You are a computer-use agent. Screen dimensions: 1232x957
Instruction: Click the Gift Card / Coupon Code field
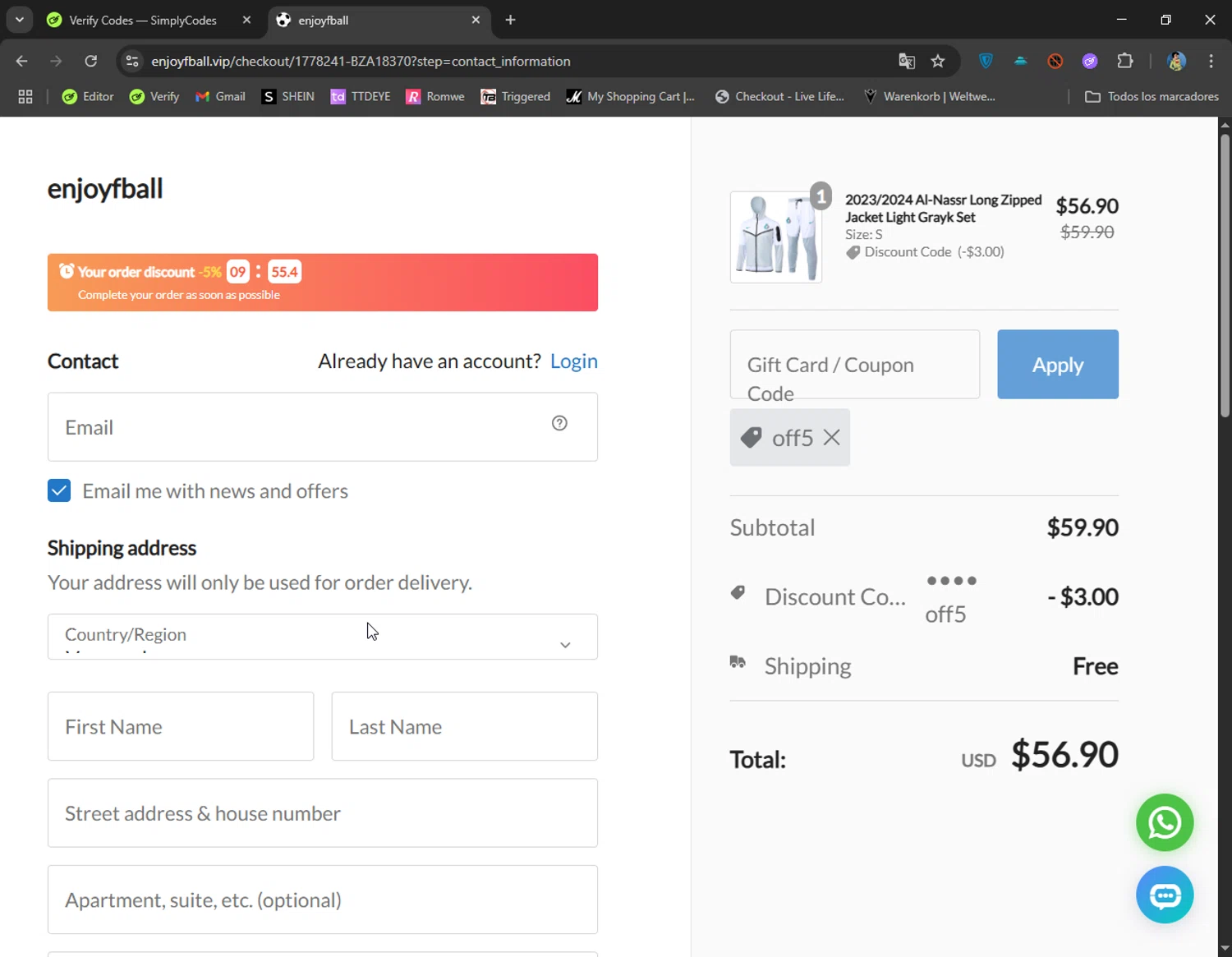pyautogui.click(x=855, y=365)
